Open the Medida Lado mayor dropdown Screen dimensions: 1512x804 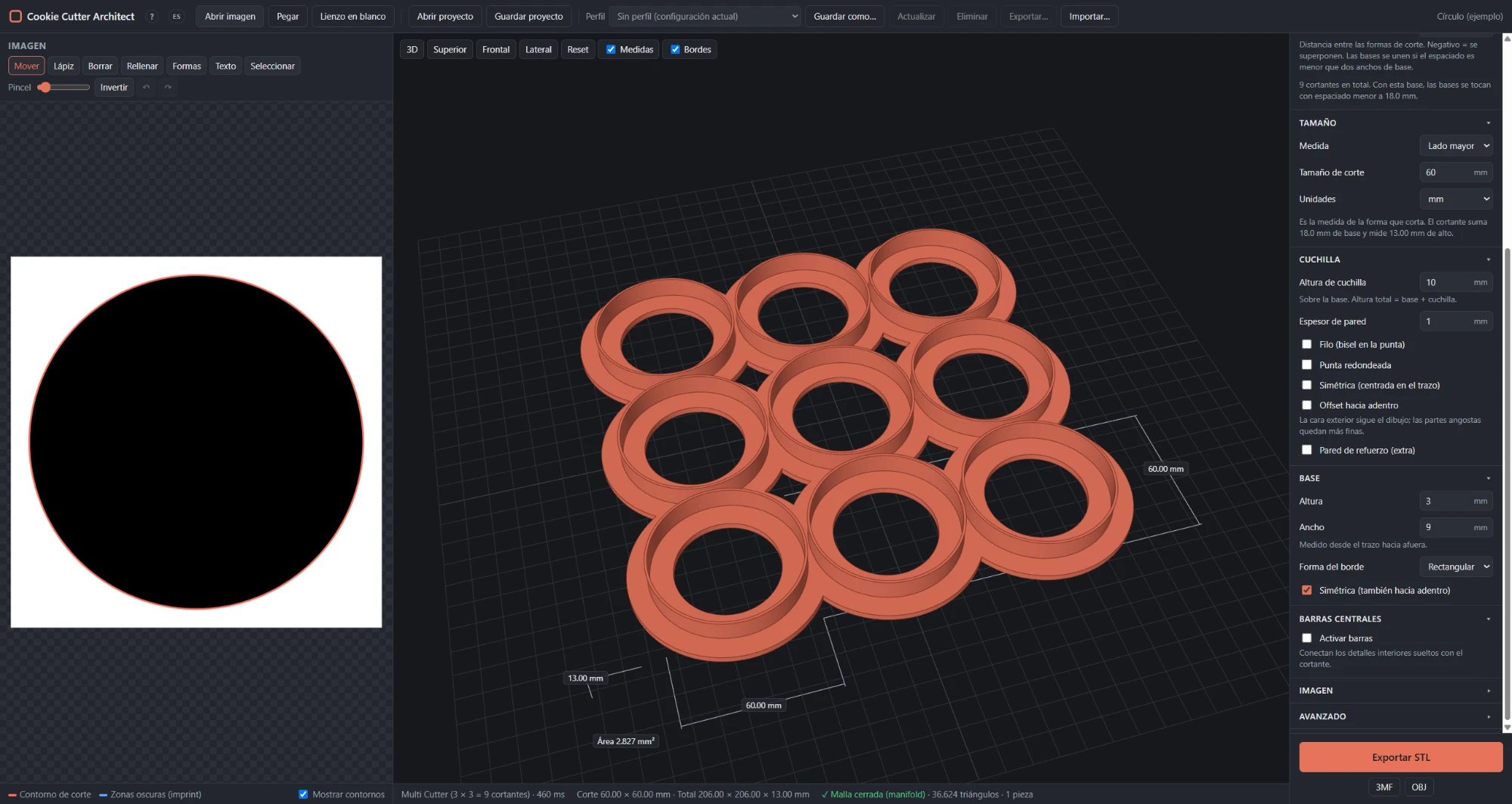tap(1456, 146)
